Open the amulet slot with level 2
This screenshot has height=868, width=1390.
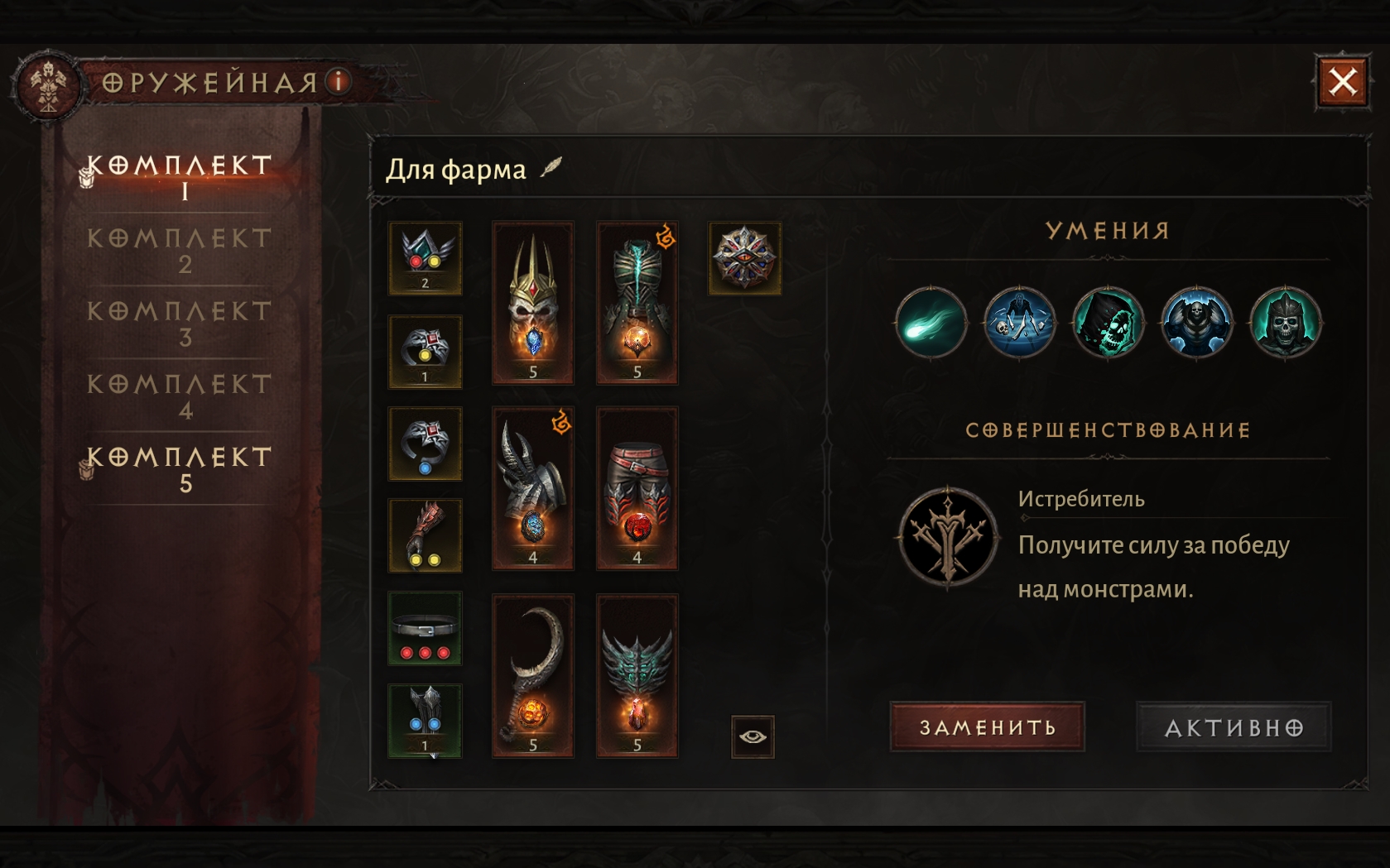(426, 258)
